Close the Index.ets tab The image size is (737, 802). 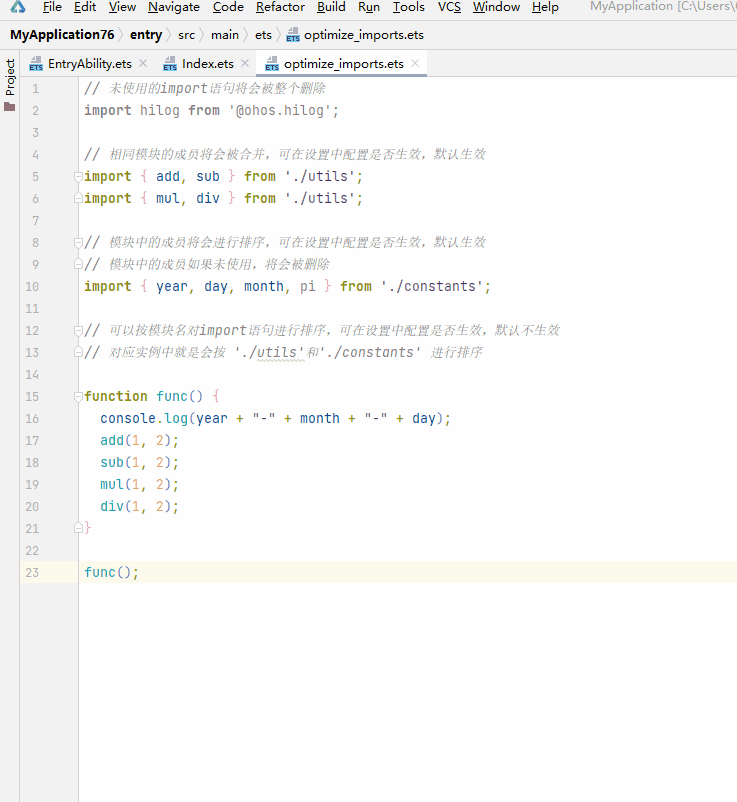point(245,63)
